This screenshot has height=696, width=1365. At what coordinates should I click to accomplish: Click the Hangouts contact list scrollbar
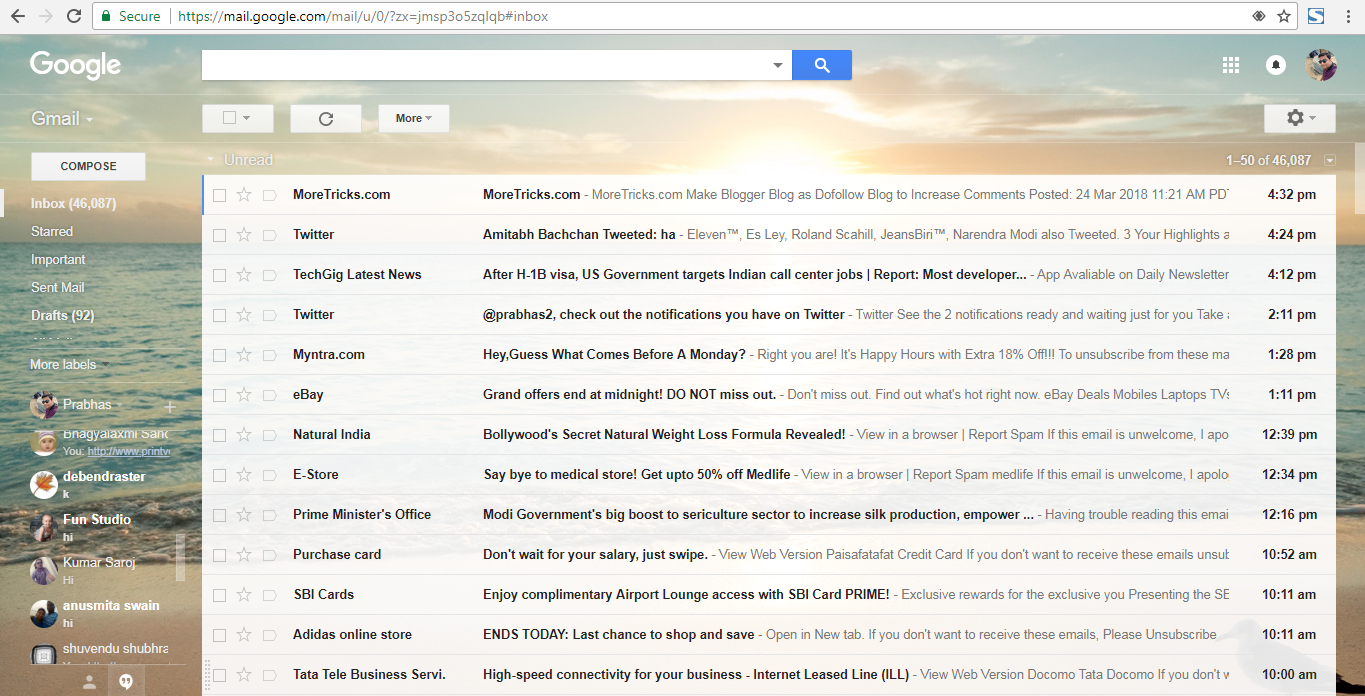tap(181, 556)
